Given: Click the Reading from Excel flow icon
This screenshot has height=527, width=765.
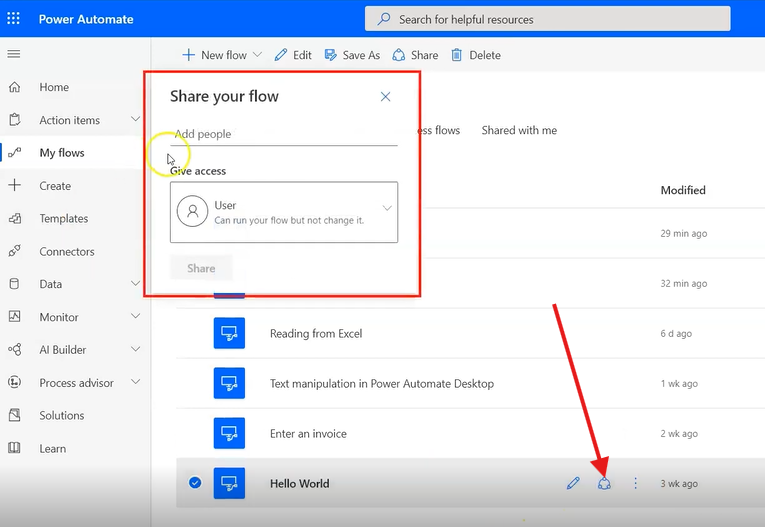Looking at the screenshot, I should click(229, 333).
